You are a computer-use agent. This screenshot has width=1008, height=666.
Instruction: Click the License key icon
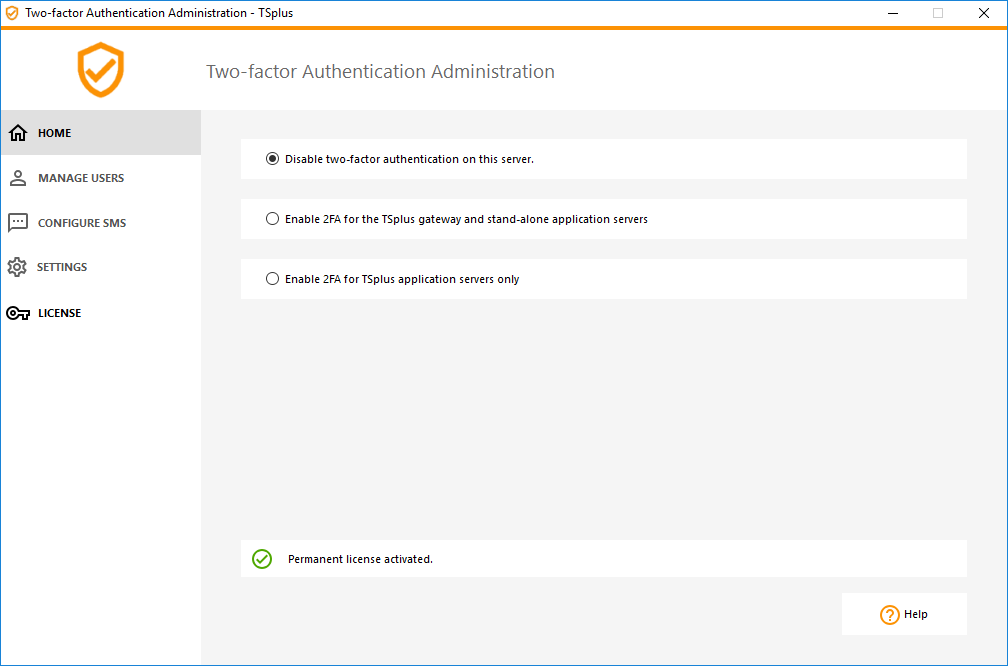pos(18,312)
